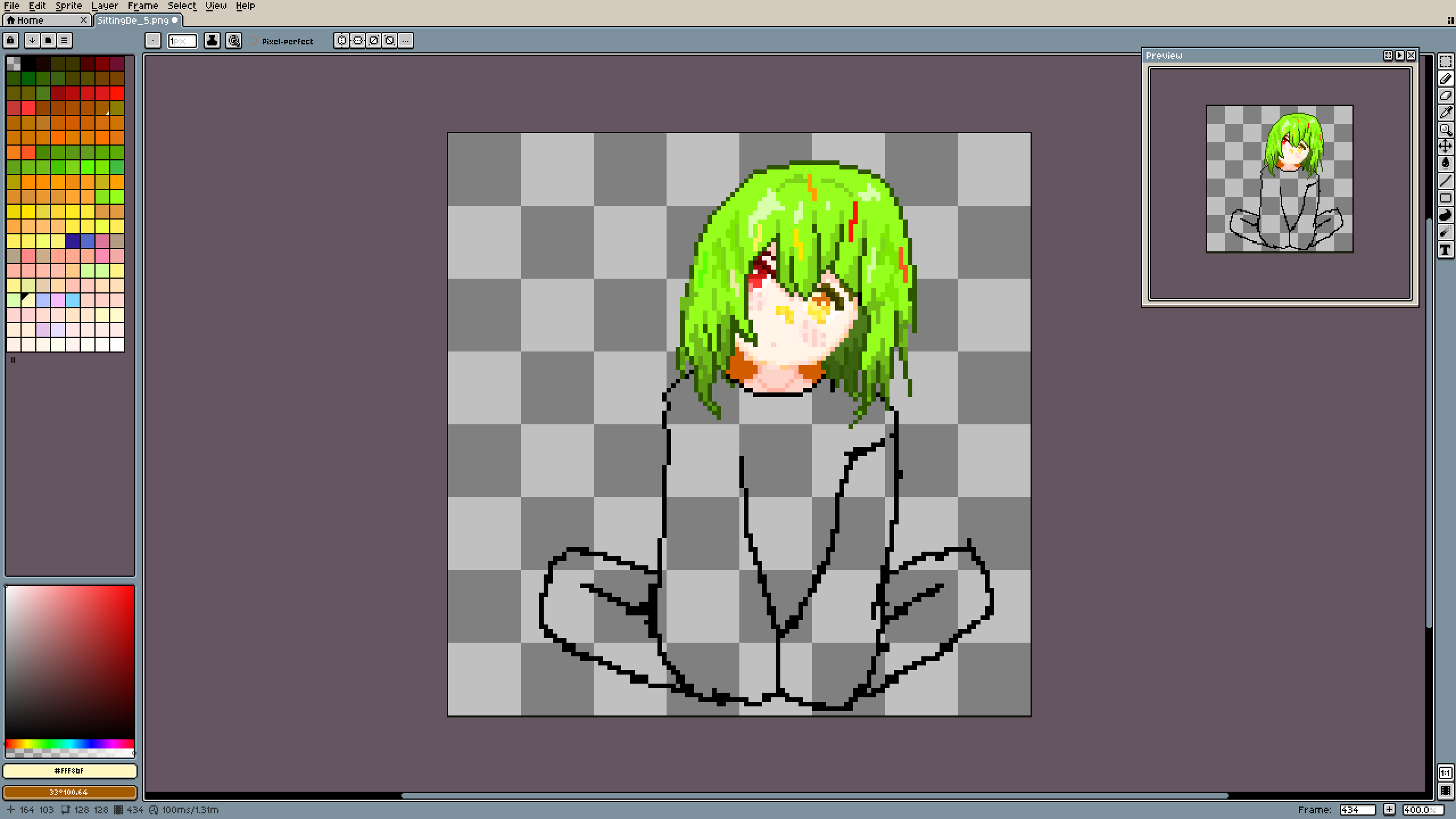Close the Home tab
This screenshot has width=1456, height=819.
[84, 20]
